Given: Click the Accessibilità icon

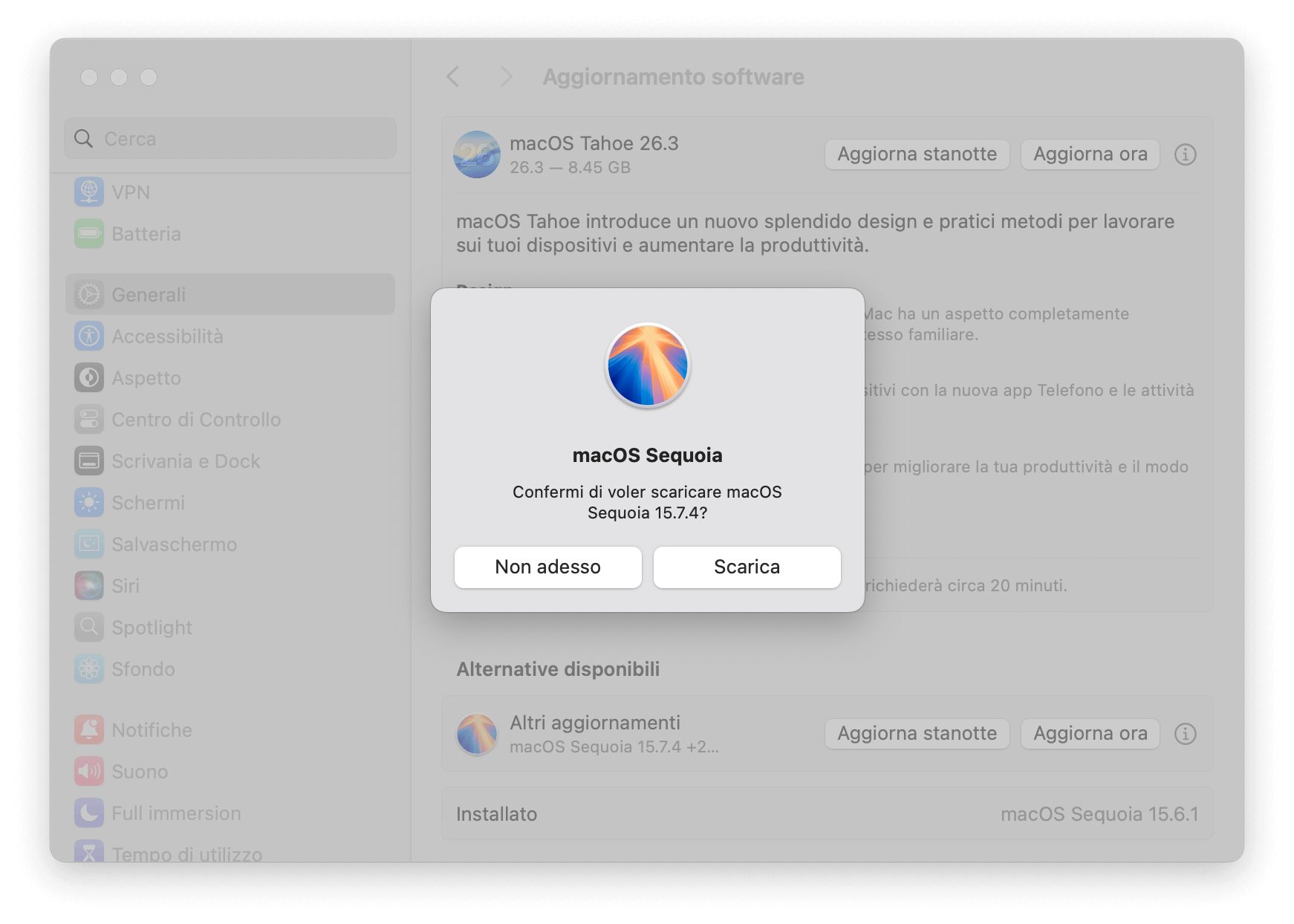Looking at the screenshot, I should (89, 336).
